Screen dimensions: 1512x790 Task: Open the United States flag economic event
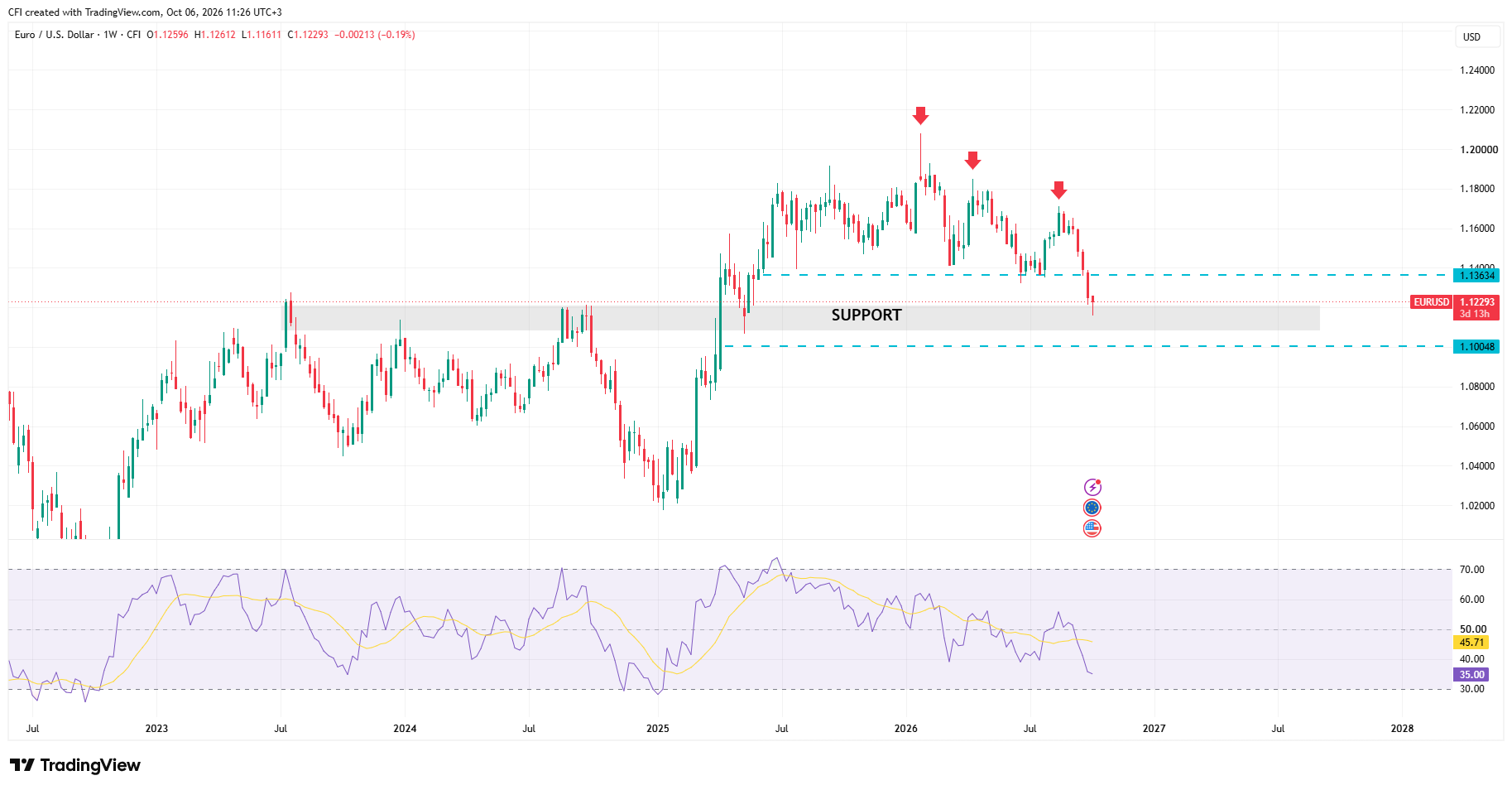point(1092,528)
